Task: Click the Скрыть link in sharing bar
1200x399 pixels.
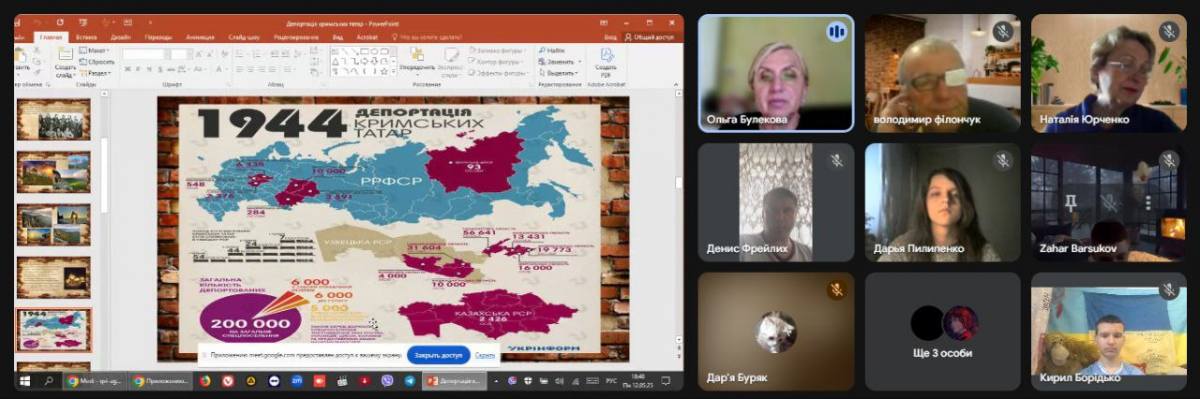Action: [x=485, y=355]
